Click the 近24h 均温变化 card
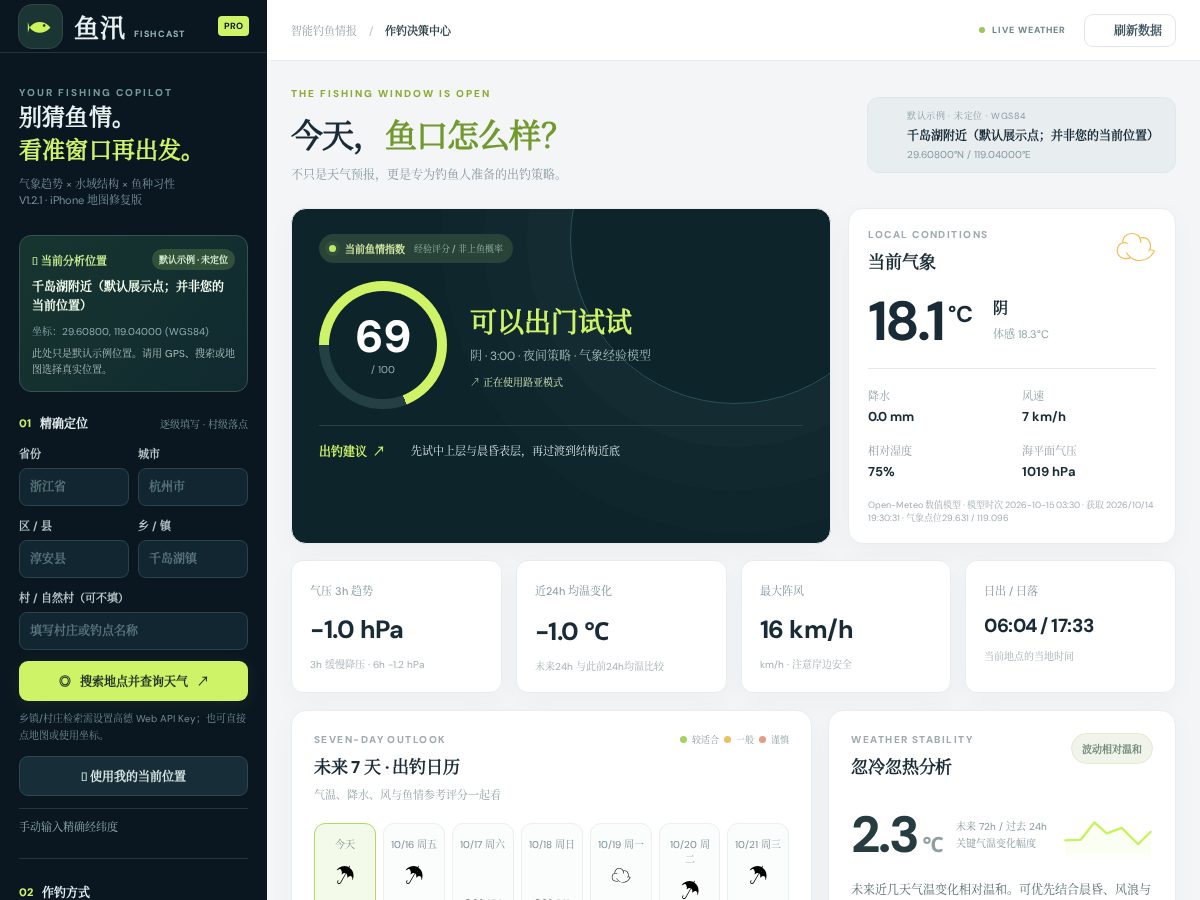The height and width of the screenshot is (900, 1200). coord(621,626)
